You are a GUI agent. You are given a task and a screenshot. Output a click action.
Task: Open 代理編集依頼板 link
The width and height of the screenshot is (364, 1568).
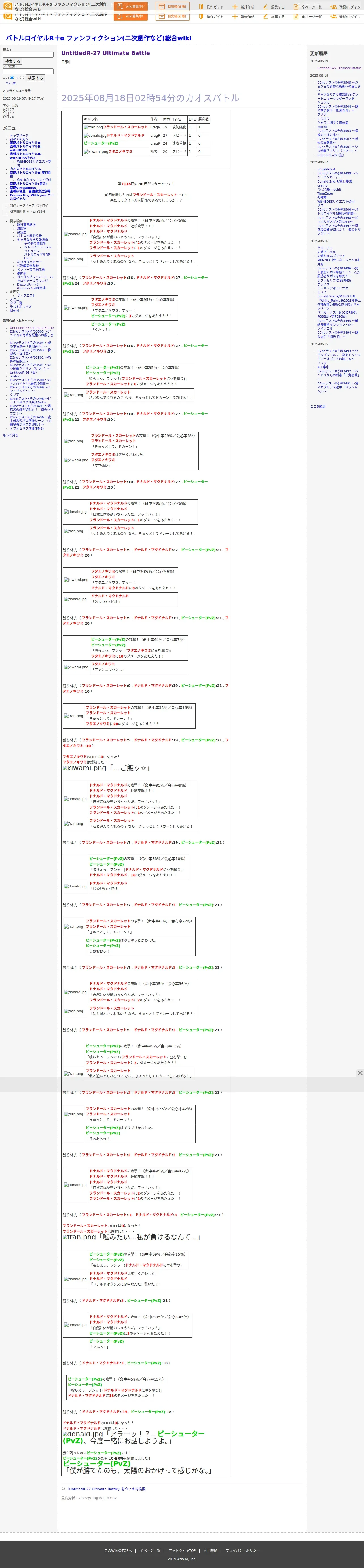[28, 265]
